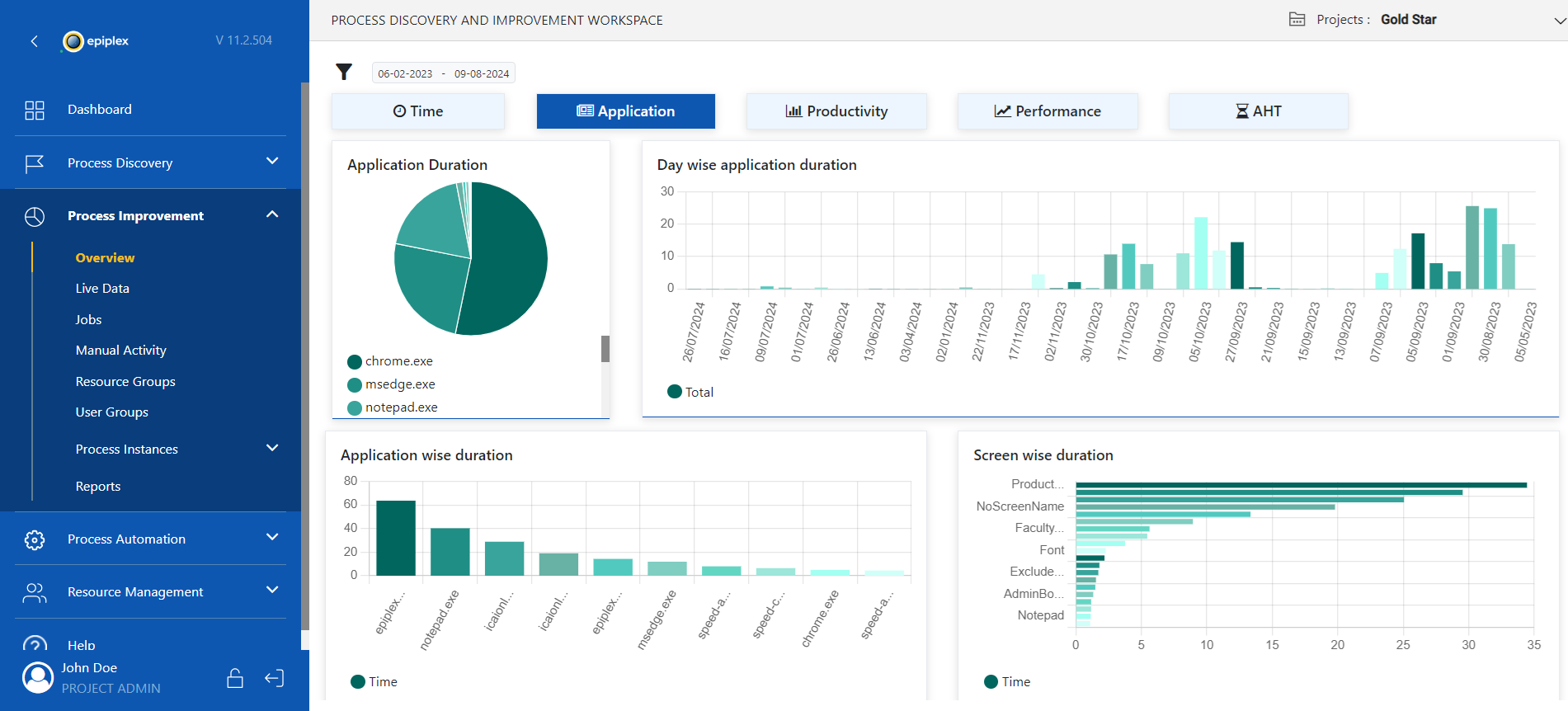Toggle msedge.exe legend swatch
This screenshot has height=711, width=1568.
click(355, 385)
